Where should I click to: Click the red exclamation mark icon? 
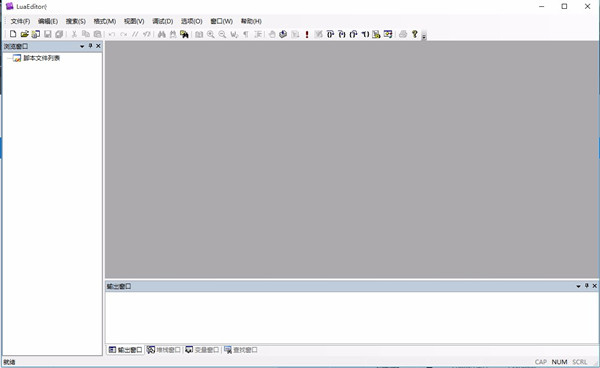307,34
